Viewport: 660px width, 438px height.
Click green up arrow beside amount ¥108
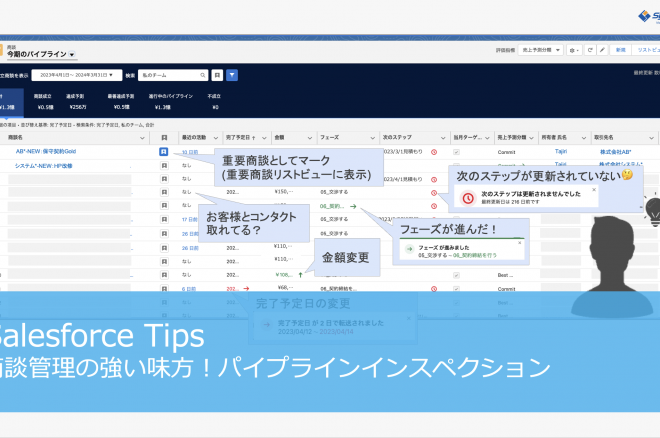click(x=301, y=275)
